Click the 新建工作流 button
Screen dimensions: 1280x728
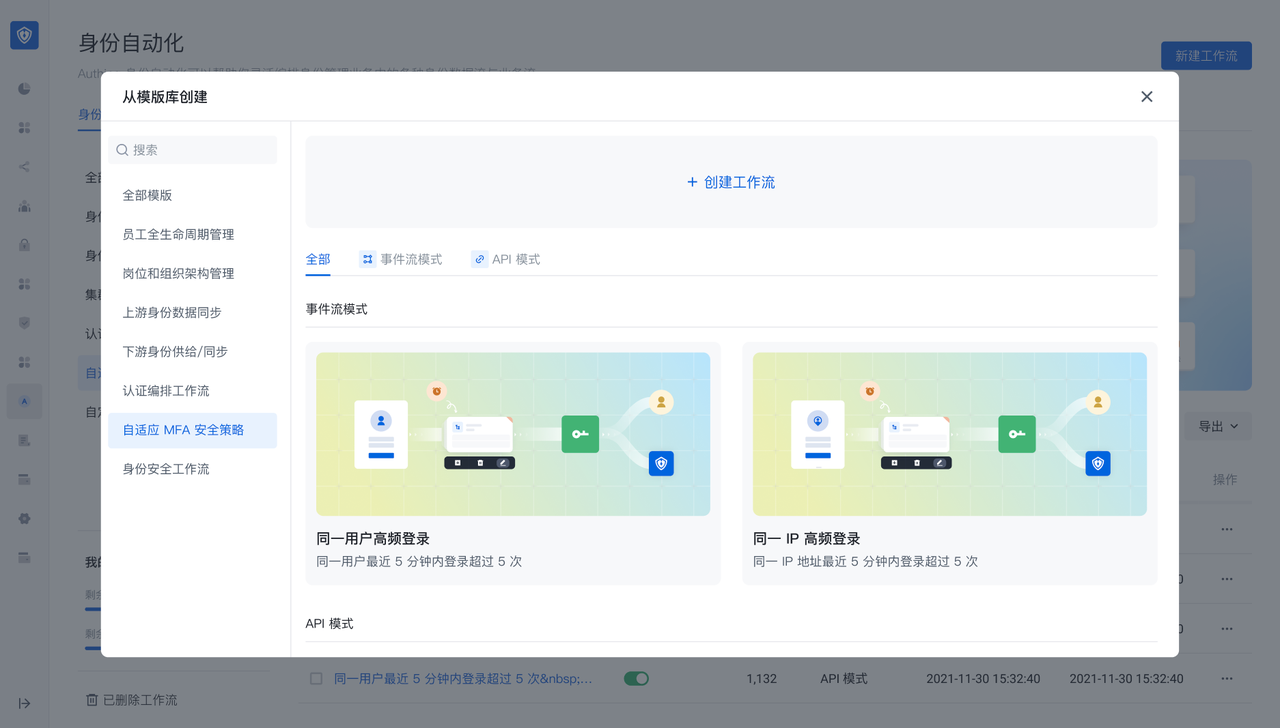click(x=1206, y=55)
